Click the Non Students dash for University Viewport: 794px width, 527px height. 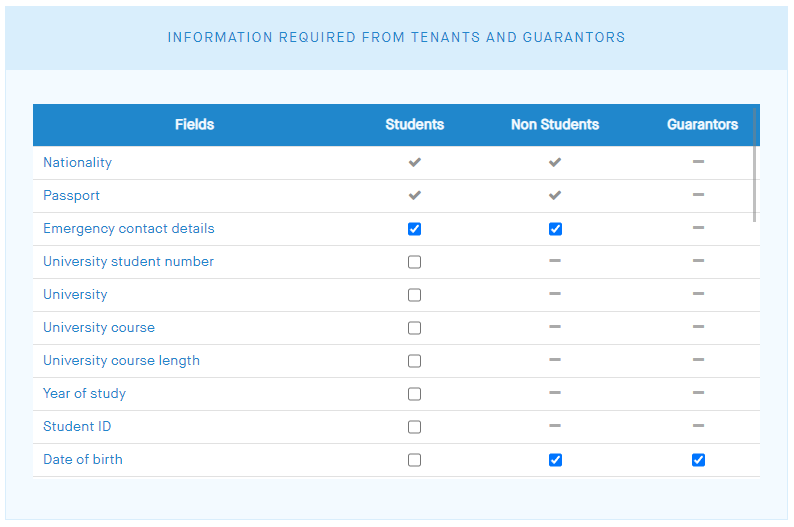pos(555,294)
